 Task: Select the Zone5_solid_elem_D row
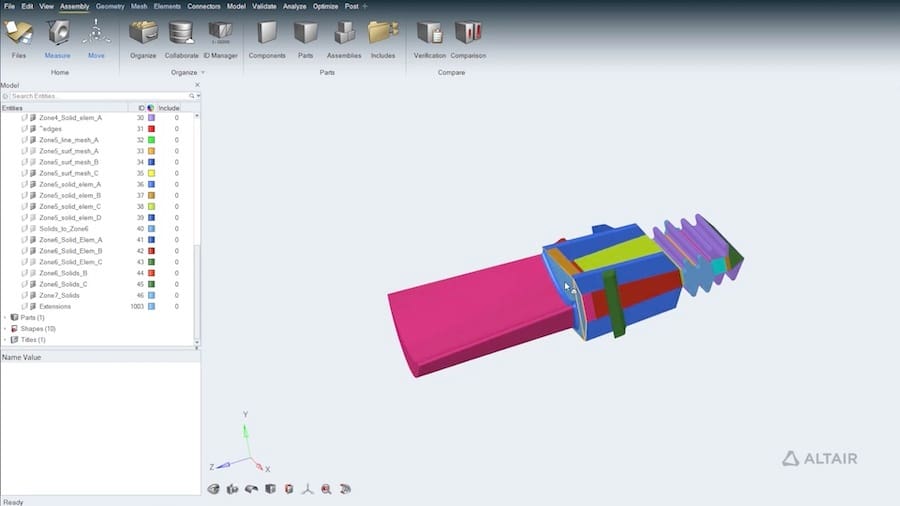pyautogui.click(x=96, y=217)
